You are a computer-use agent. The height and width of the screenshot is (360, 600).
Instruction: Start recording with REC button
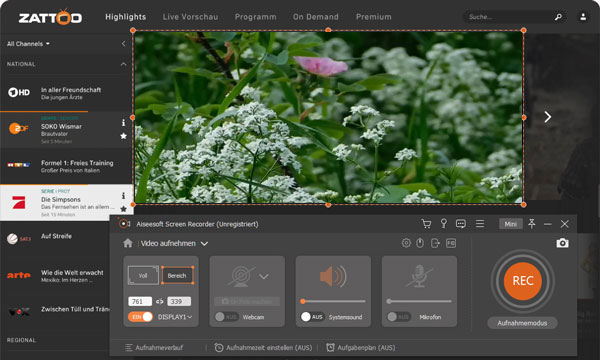tap(523, 281)
